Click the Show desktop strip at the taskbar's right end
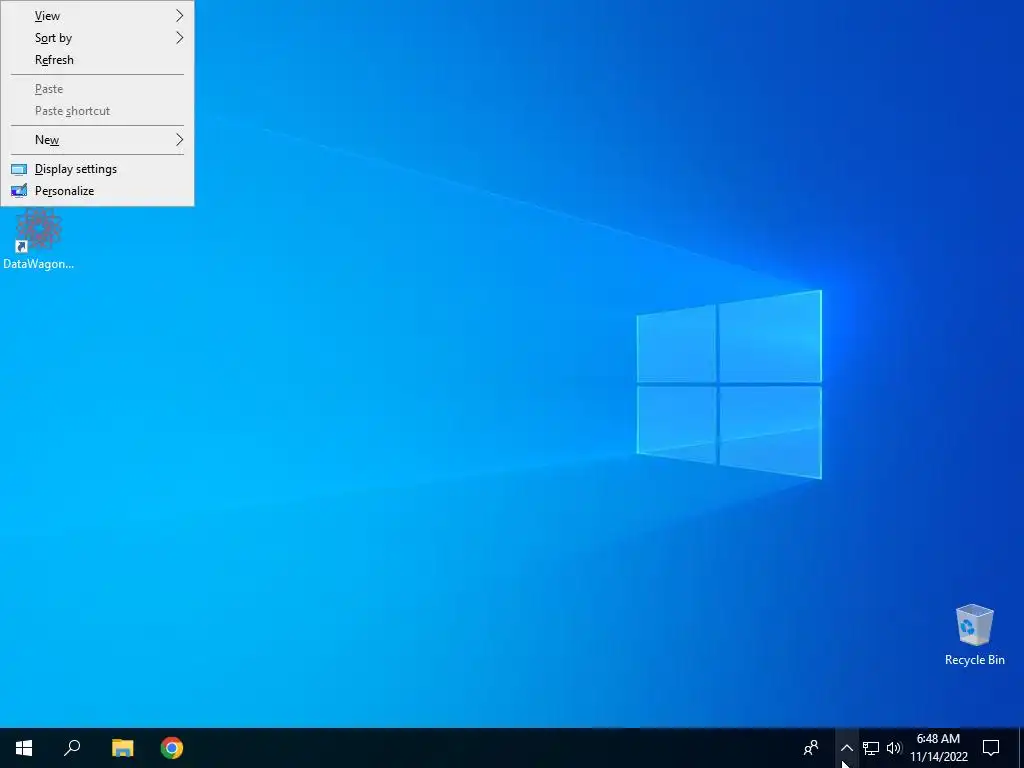Screen dimensions: 1024x768 point(1021,748)
